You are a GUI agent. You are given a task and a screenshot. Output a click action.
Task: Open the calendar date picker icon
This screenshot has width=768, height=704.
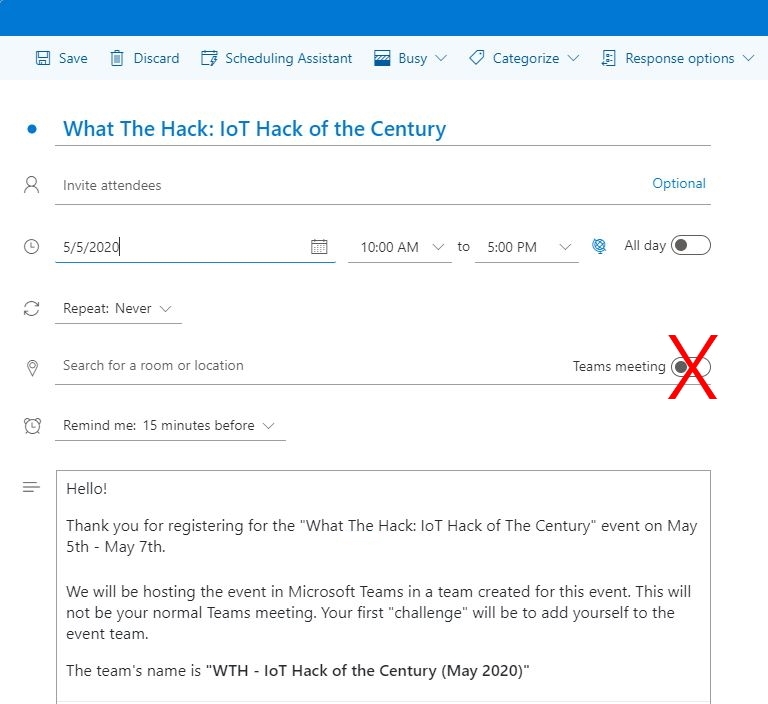pyautogui.click(x=319, y=246)
